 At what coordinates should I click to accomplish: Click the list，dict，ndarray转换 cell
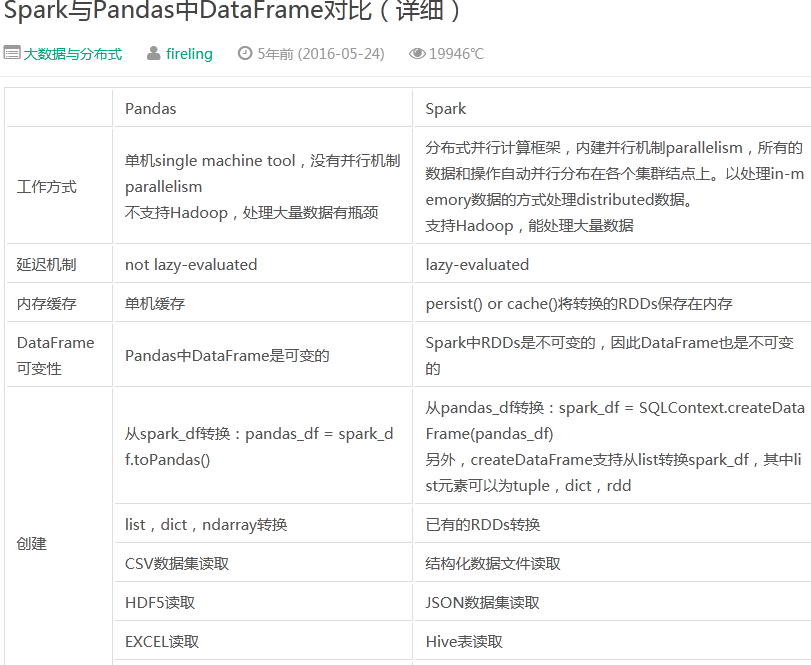263,524
